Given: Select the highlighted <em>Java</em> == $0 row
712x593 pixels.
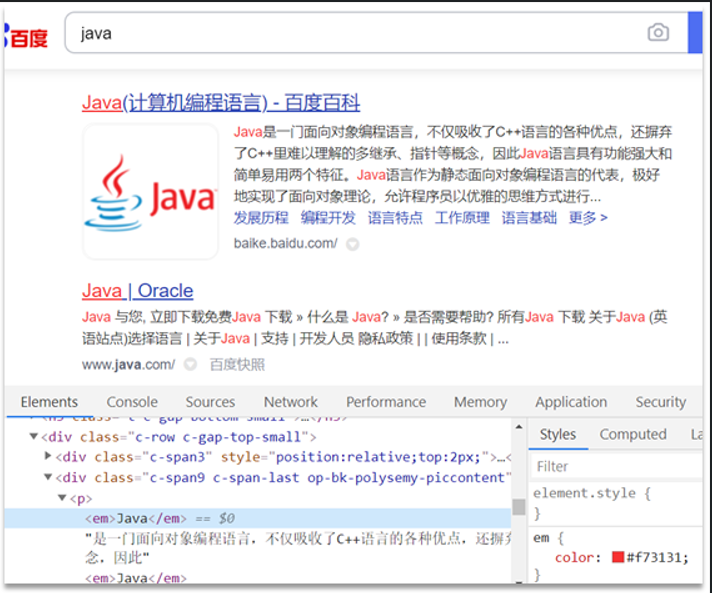Looking at the screenshot, I should (258, 518).
